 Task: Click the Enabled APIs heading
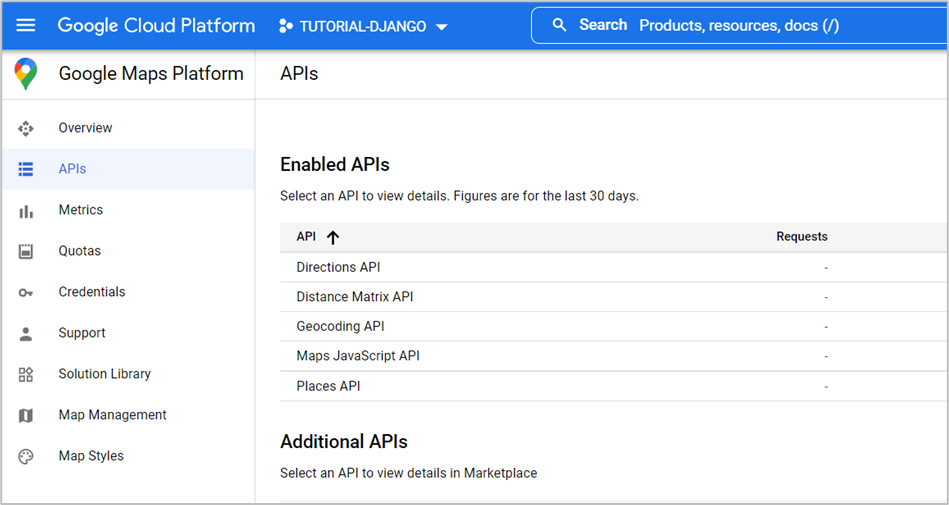click(x=335, y=165)
